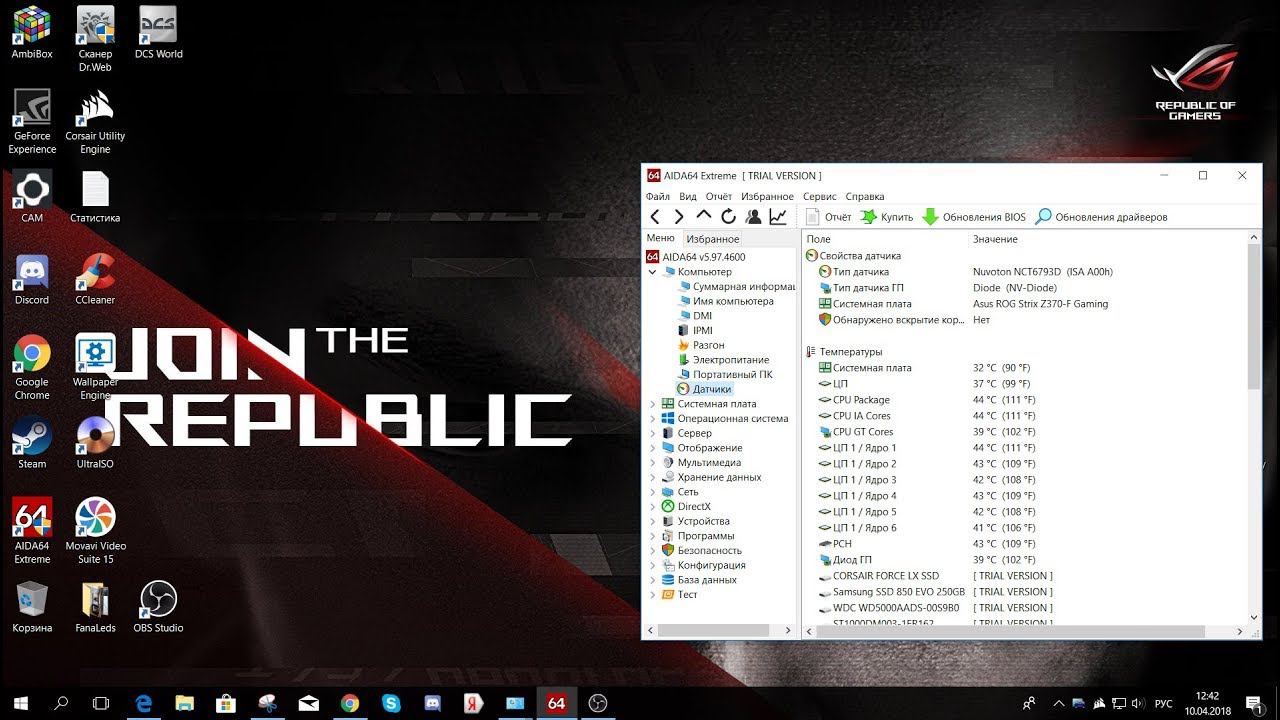Open AmbiBox from the desktop
The image size is (1280, 720).
coord(32,33)
